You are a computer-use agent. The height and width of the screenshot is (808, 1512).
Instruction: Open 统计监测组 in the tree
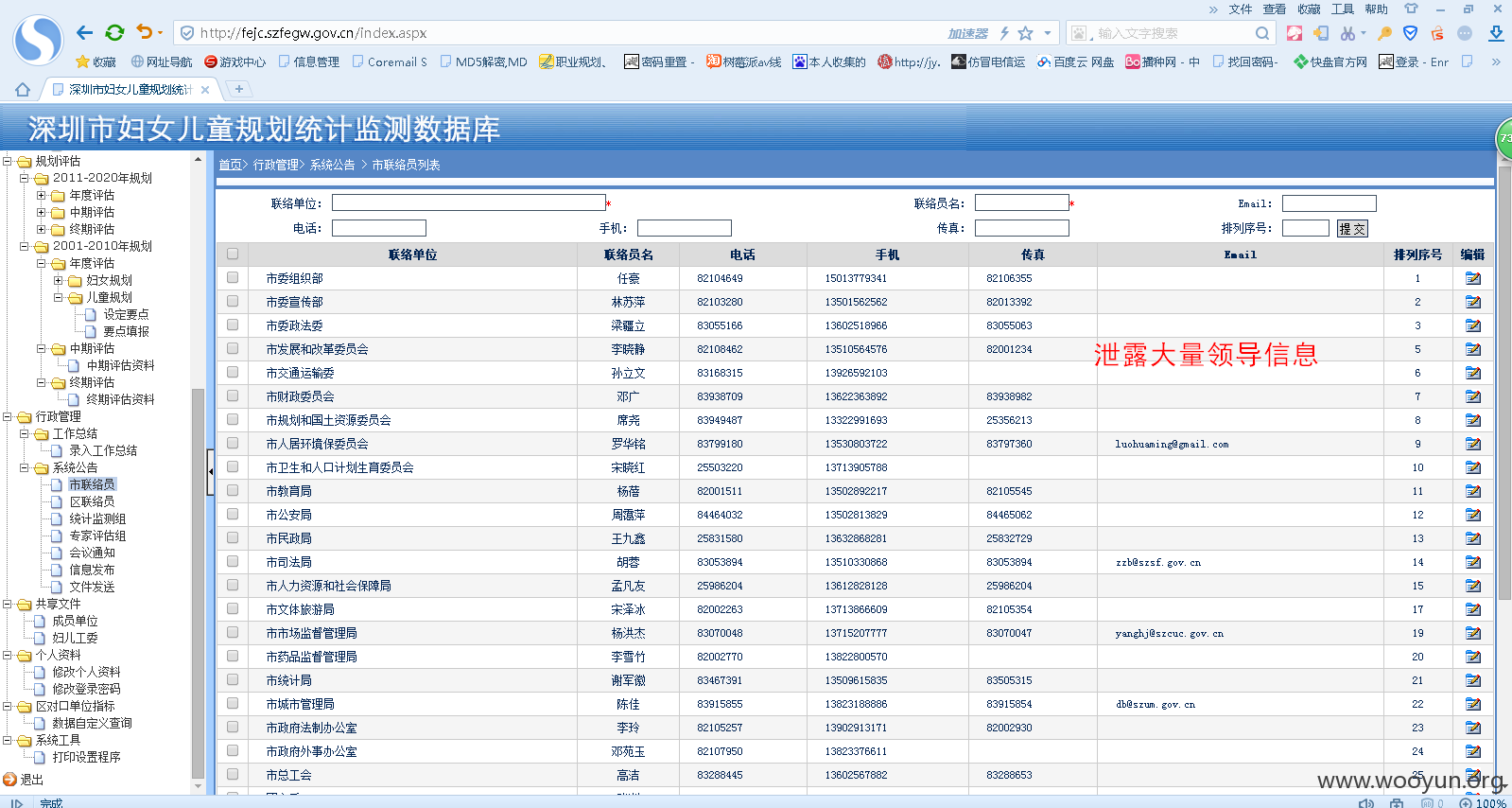click(97, 518)
